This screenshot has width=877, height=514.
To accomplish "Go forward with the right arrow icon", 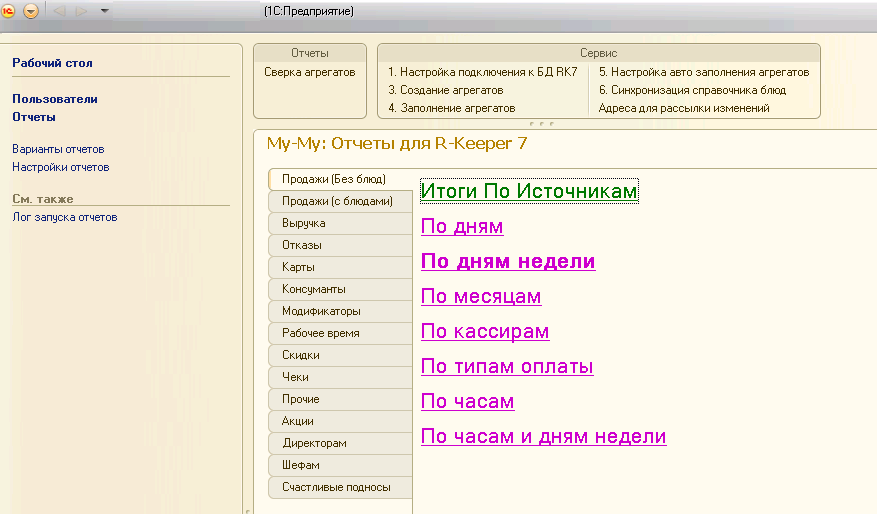I will point(82,11).
